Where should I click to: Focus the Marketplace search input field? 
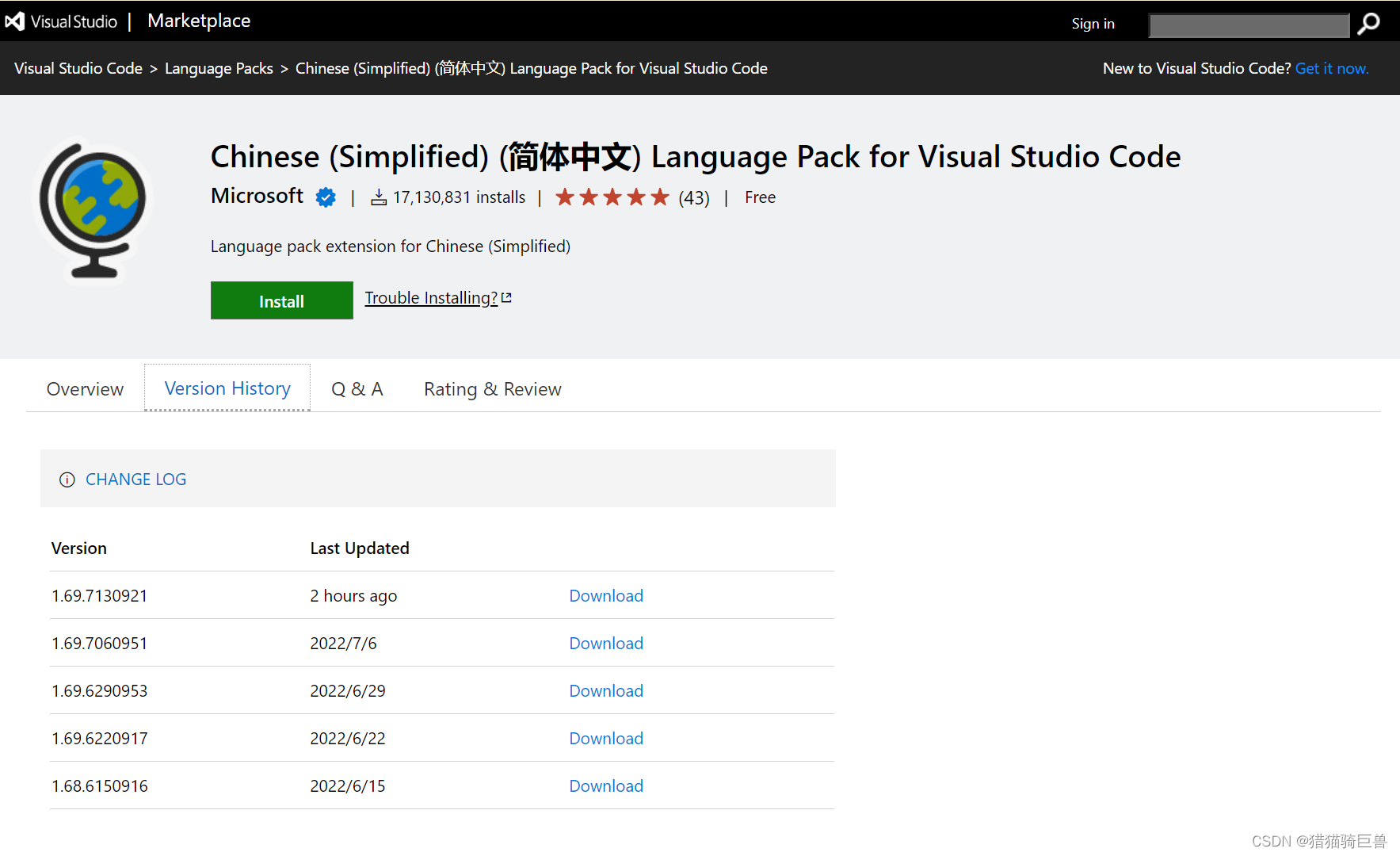(x=1248, y=25)
